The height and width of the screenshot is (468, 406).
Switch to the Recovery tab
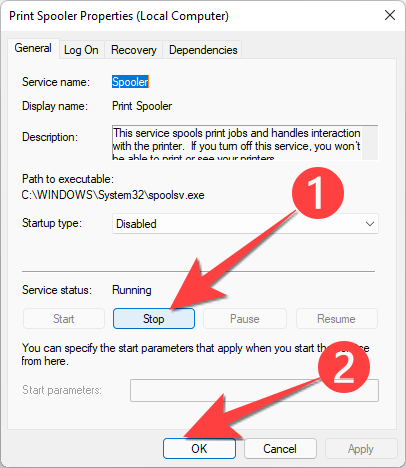[134, 50]
